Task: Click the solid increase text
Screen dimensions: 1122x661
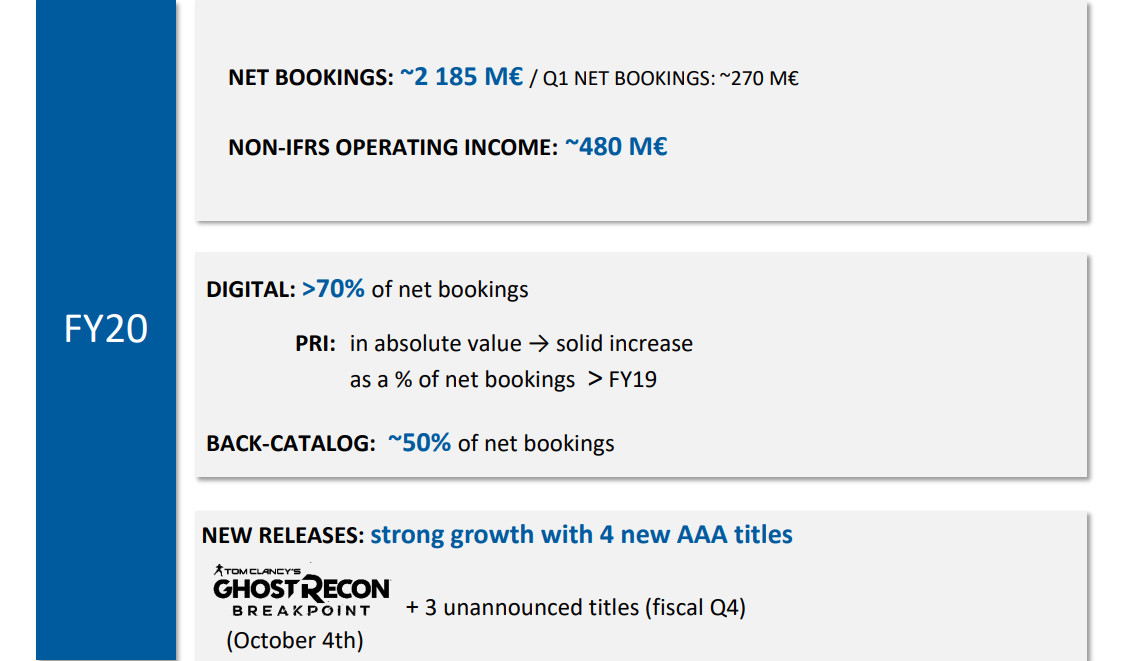Action: [624, 344]
